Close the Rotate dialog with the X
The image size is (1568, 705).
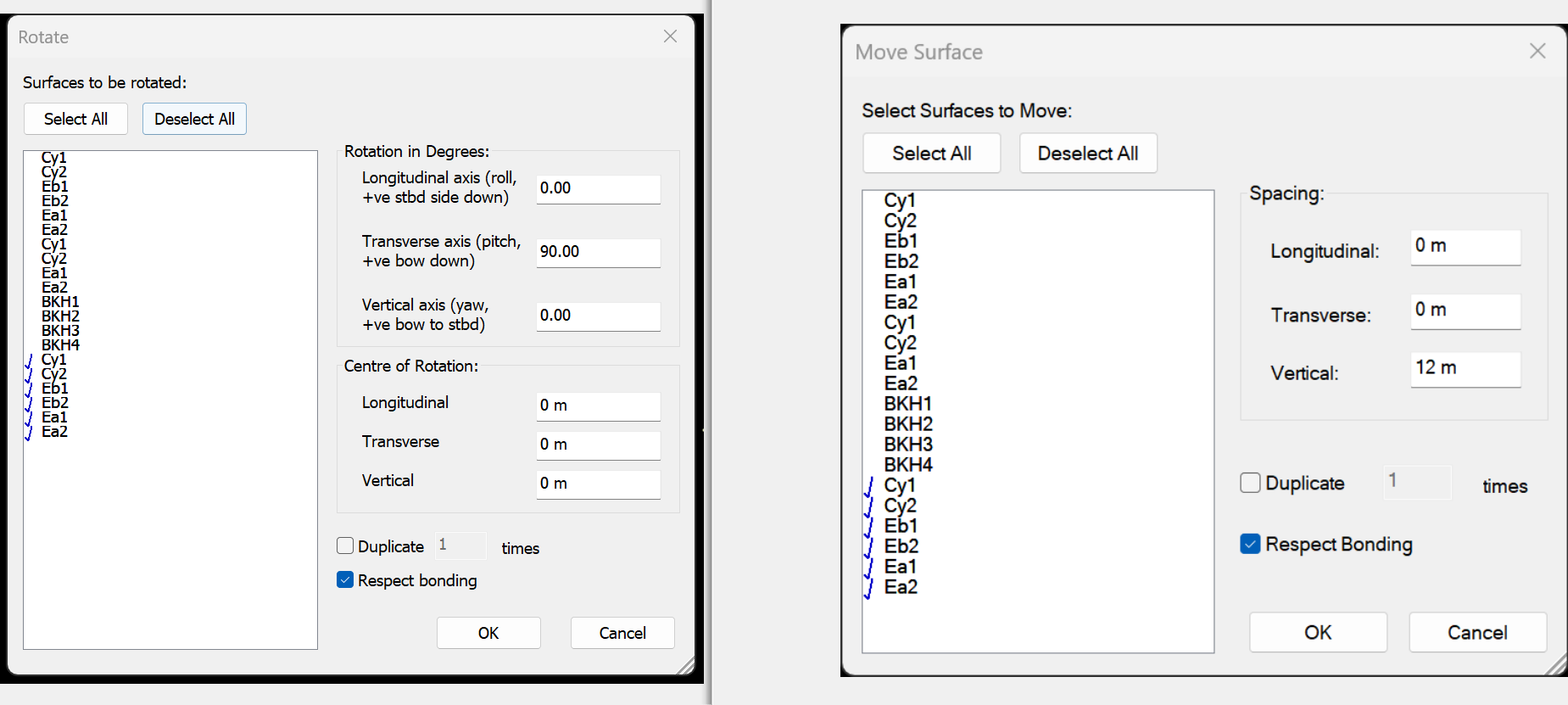click(x=670, y=36)
